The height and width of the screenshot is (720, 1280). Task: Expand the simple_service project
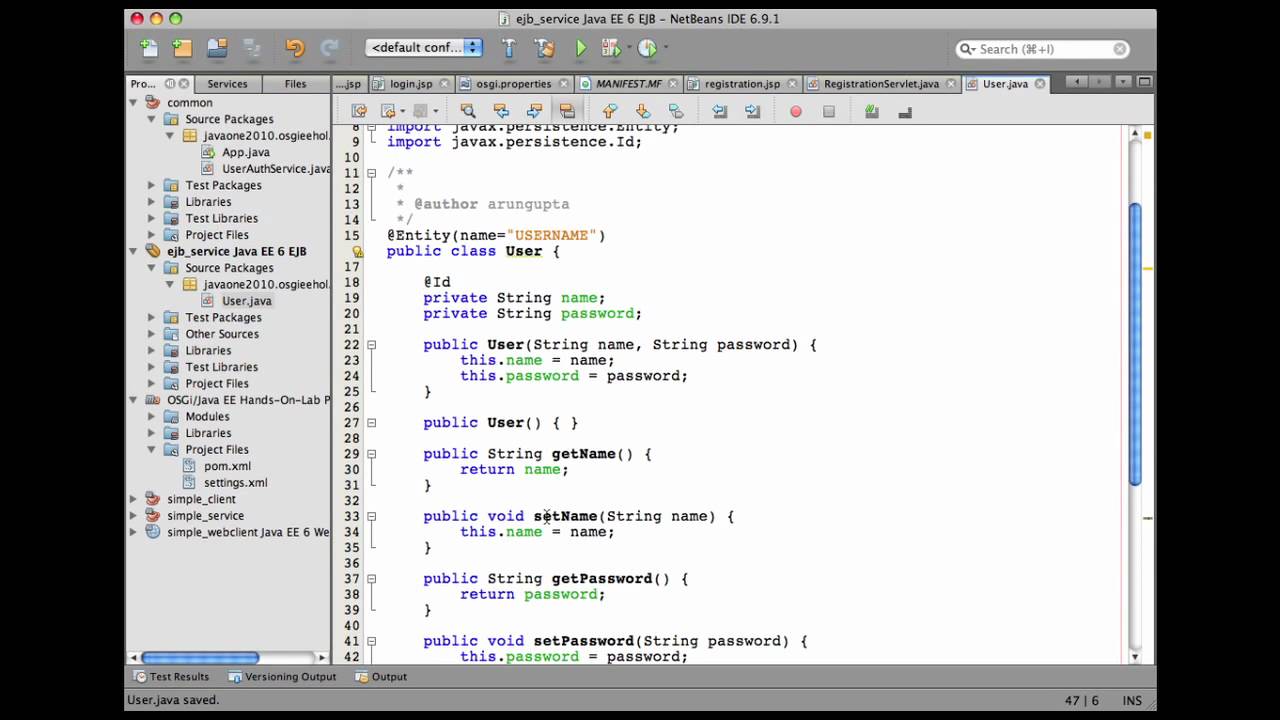tap(133, 515)
